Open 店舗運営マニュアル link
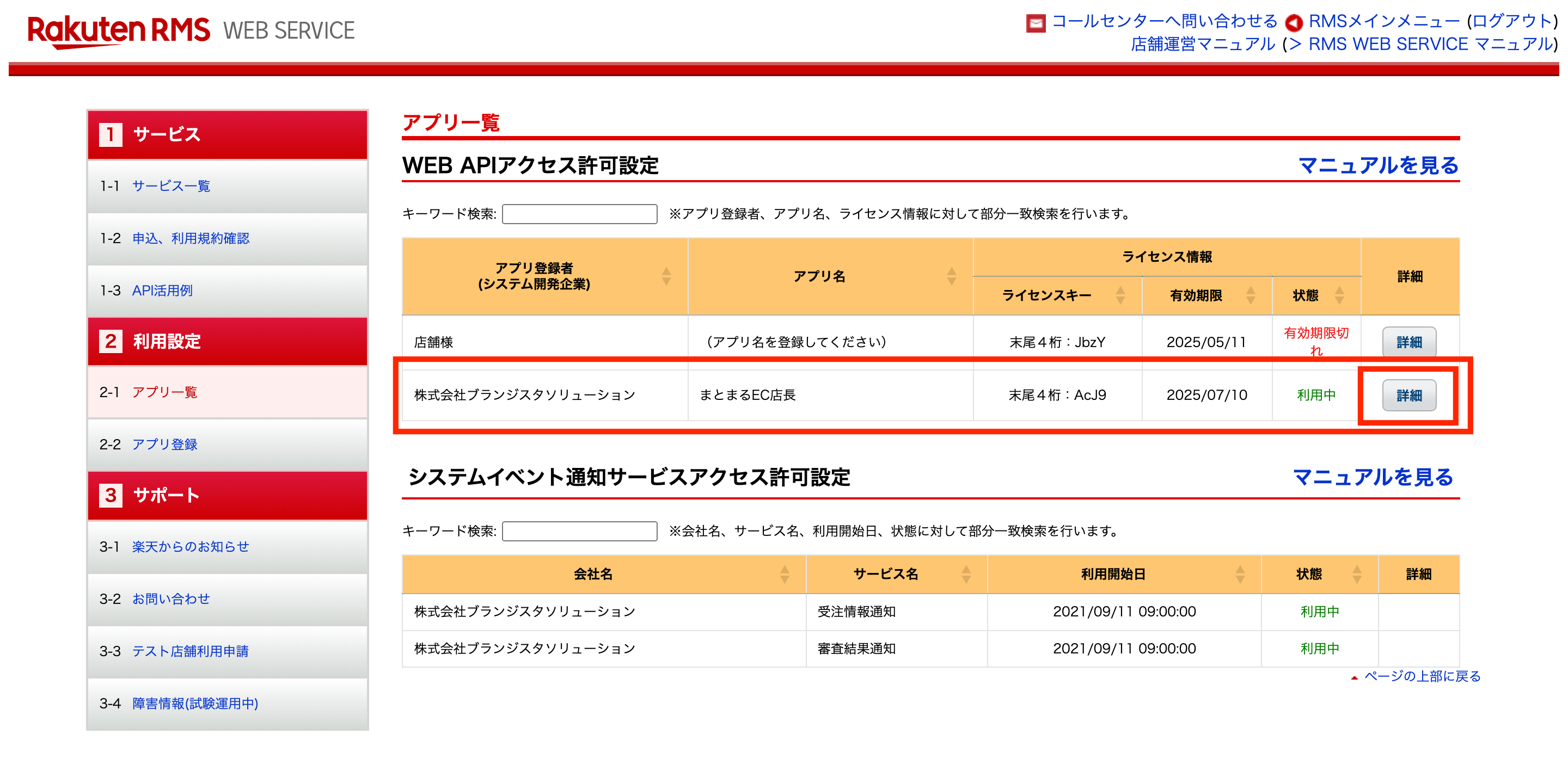 [1203, 45]
